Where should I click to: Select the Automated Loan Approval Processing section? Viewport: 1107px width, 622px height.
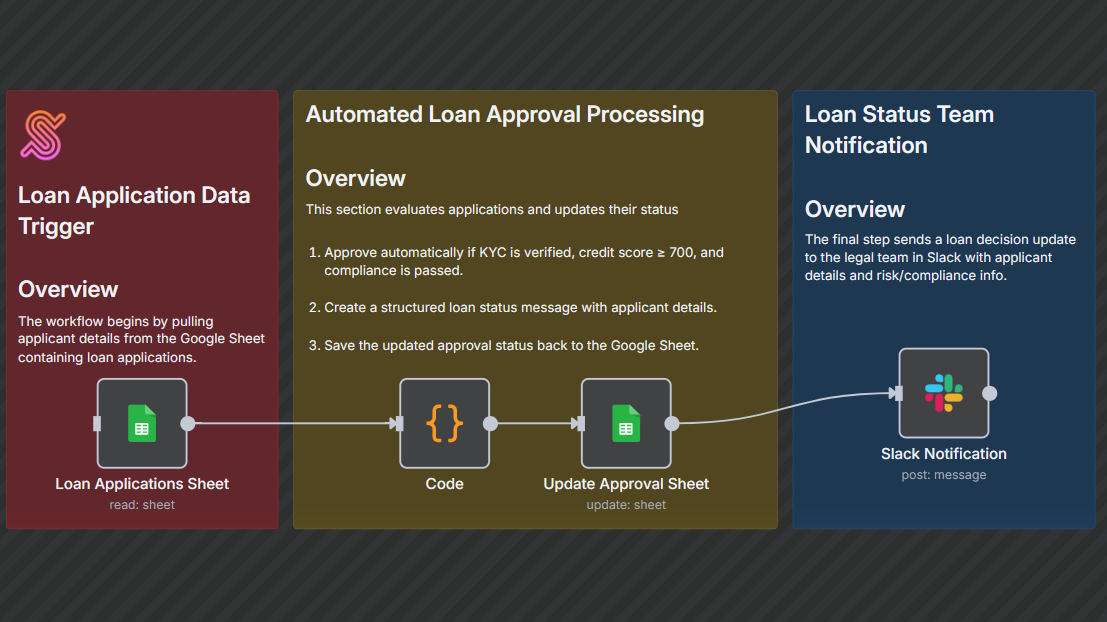pyautogui.click(x=504, y=114)
